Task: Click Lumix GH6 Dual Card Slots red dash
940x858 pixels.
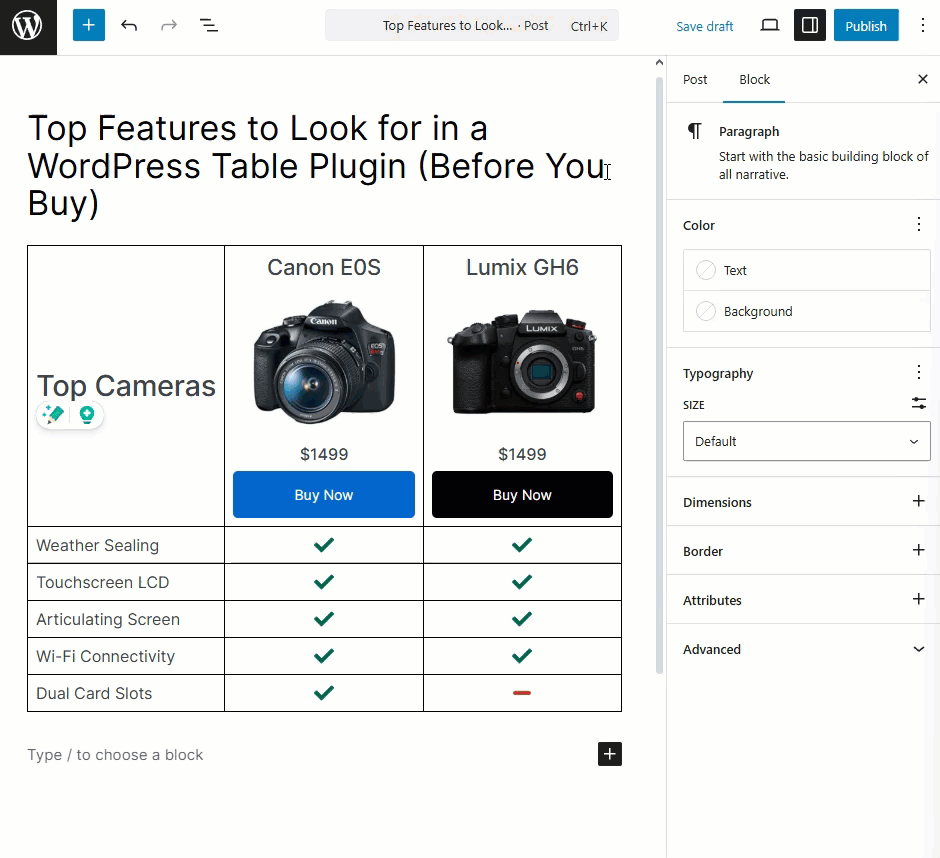Action: pos(522,693)
